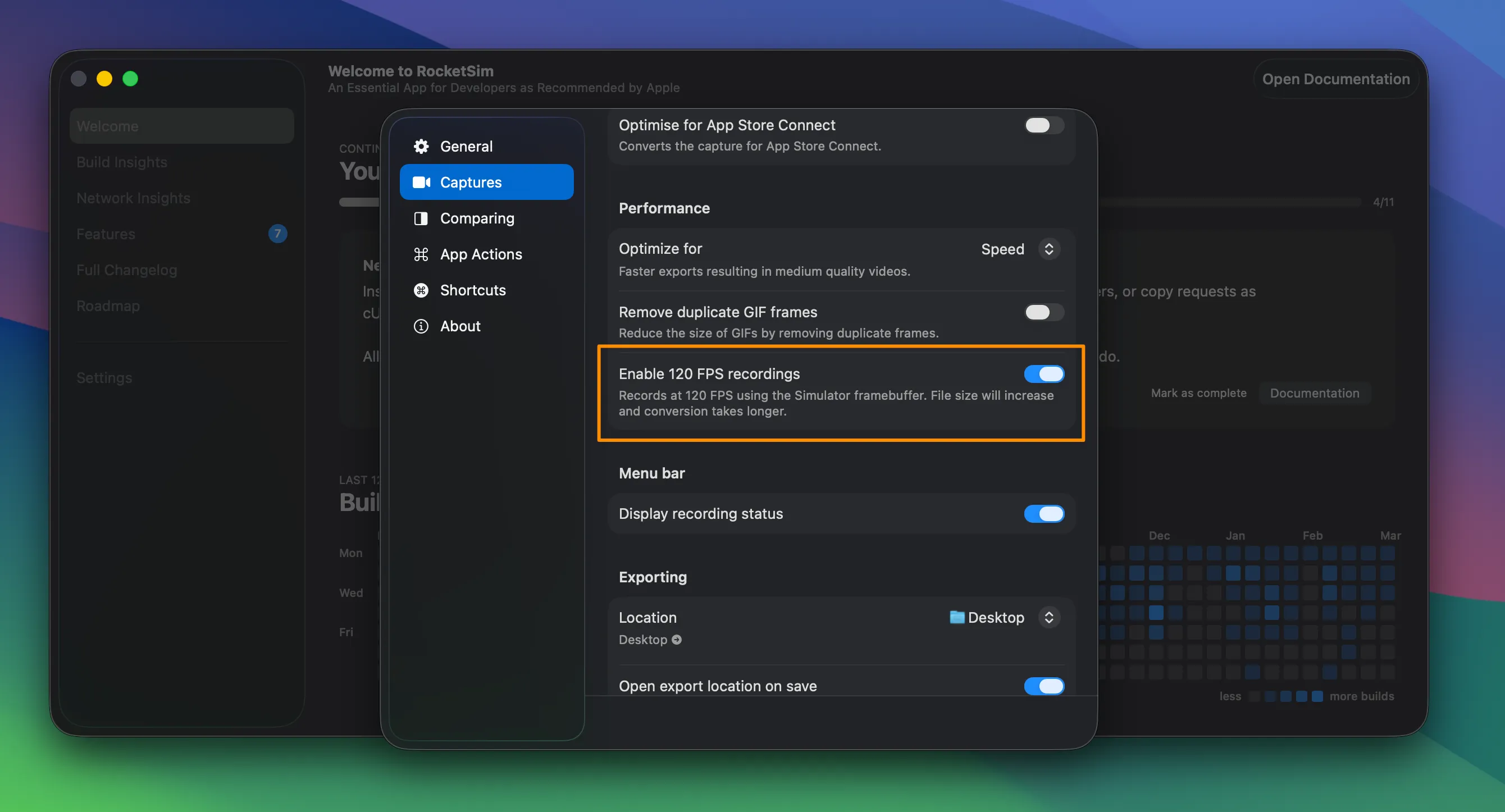Open Shortcuts via its keyboard icon
The image size is (1505, 812).
421,290
